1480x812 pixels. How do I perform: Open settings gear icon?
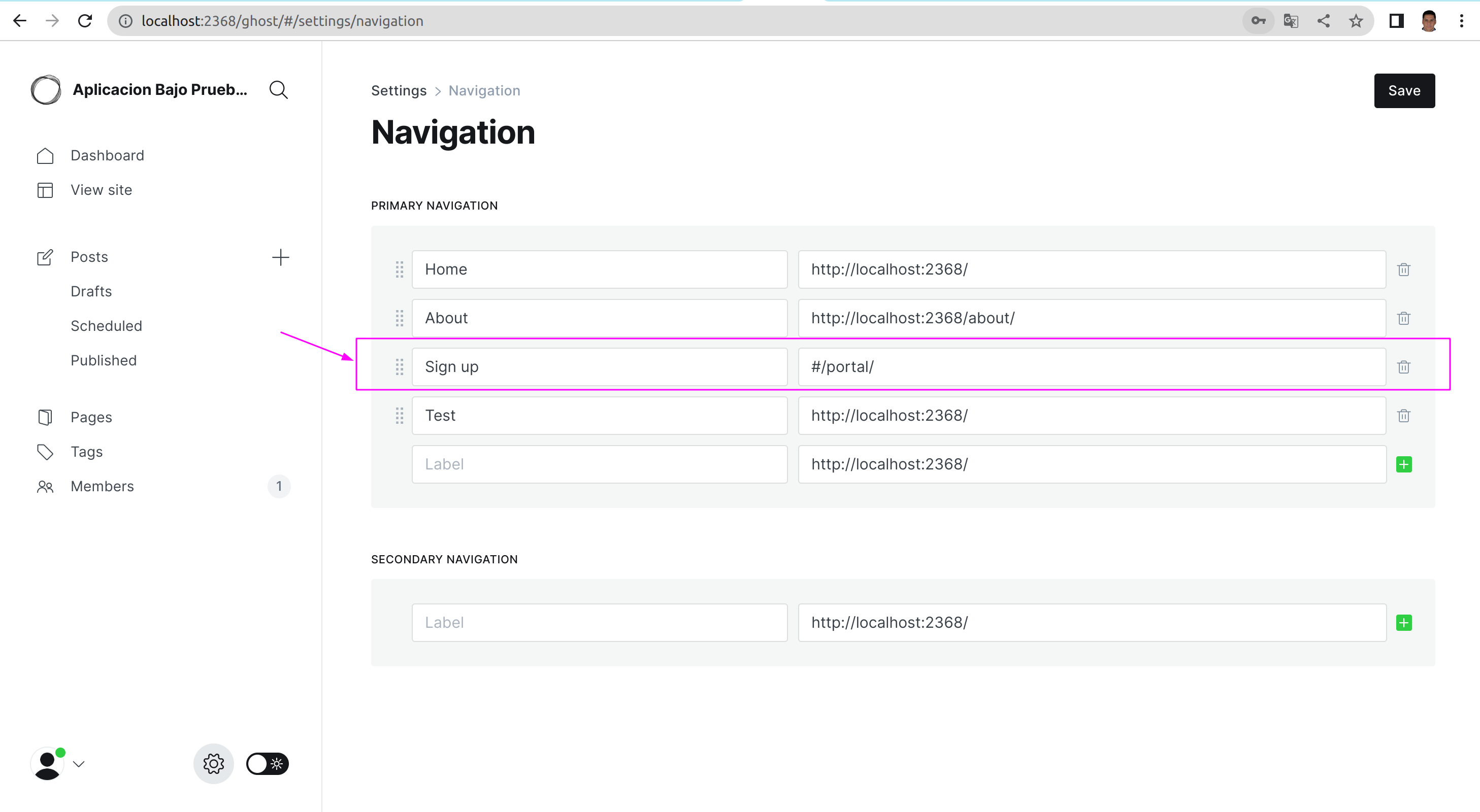(213, 764)
